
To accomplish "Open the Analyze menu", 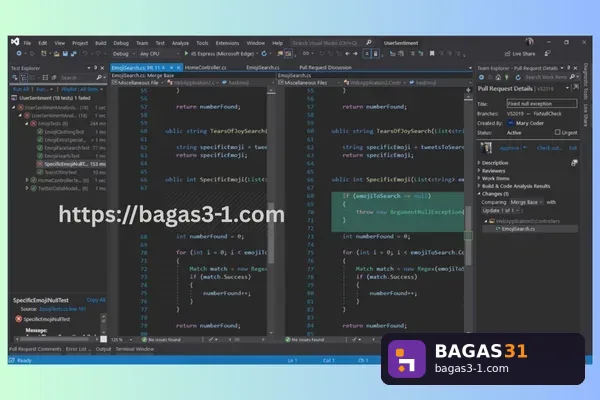I will [x=180, y=43].
